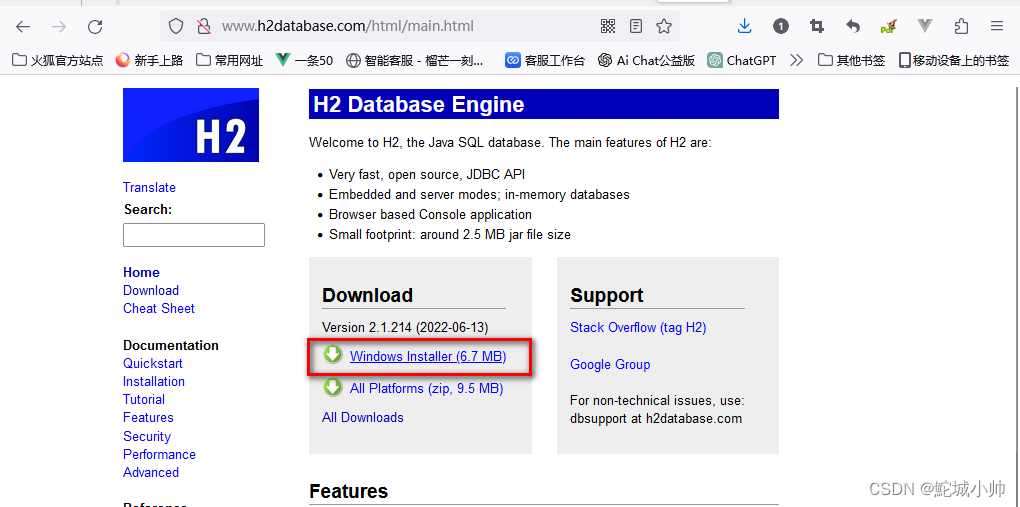Open 移动设备上的书签 folder
This screenshot has height=507, width=1020.
954,61
